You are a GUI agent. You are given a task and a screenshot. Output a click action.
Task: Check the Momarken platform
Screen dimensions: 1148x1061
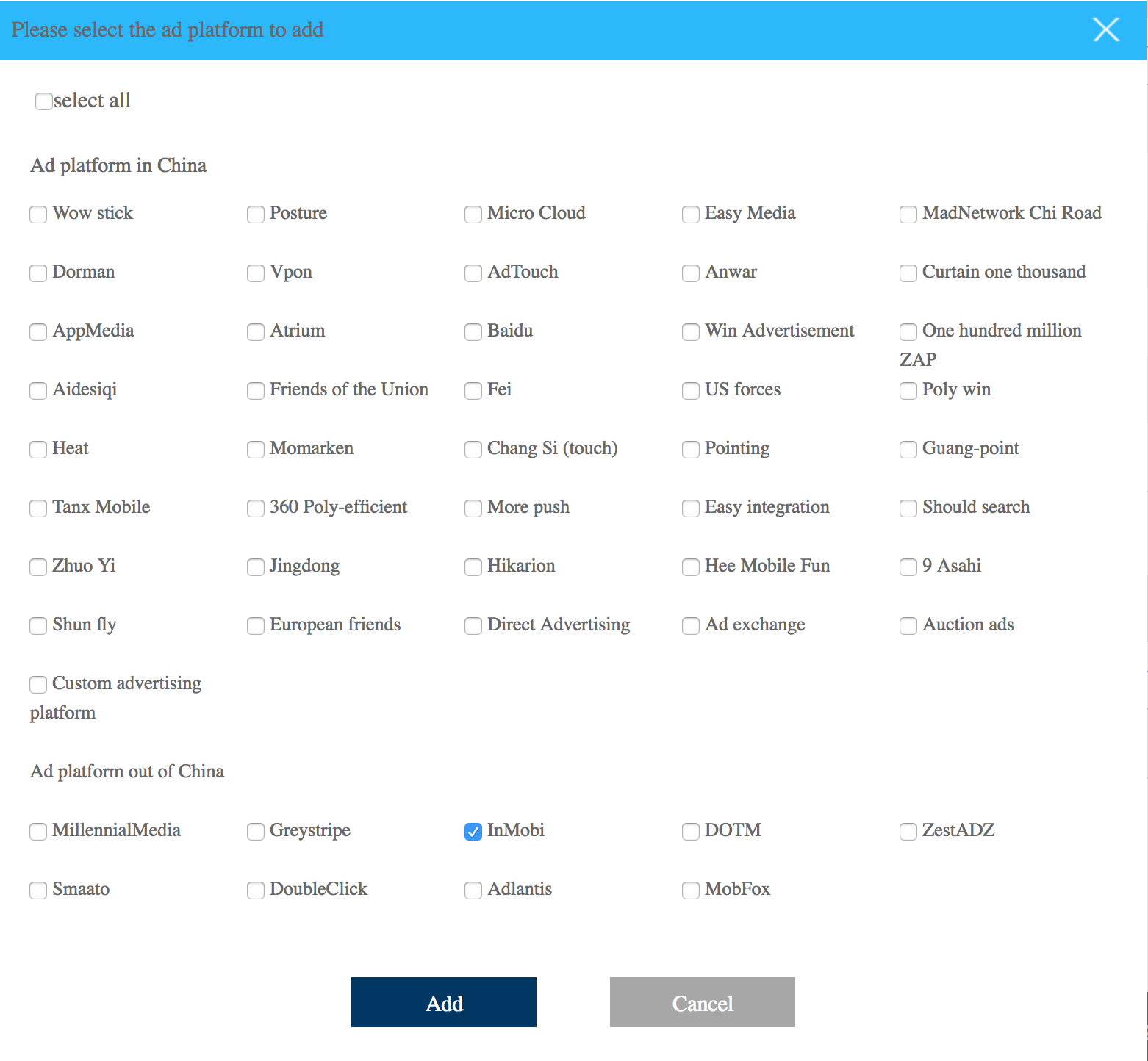[256, 450]
